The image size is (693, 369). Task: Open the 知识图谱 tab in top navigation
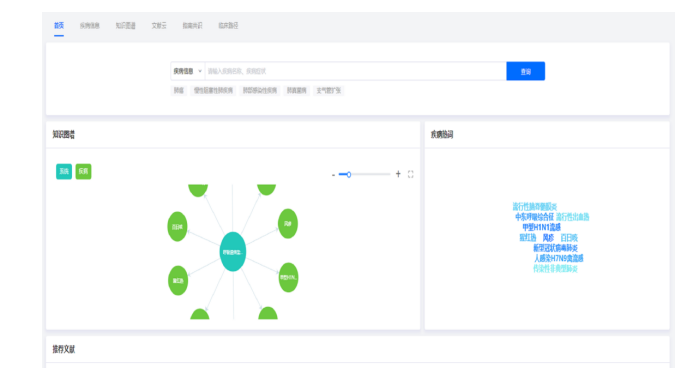126,26
